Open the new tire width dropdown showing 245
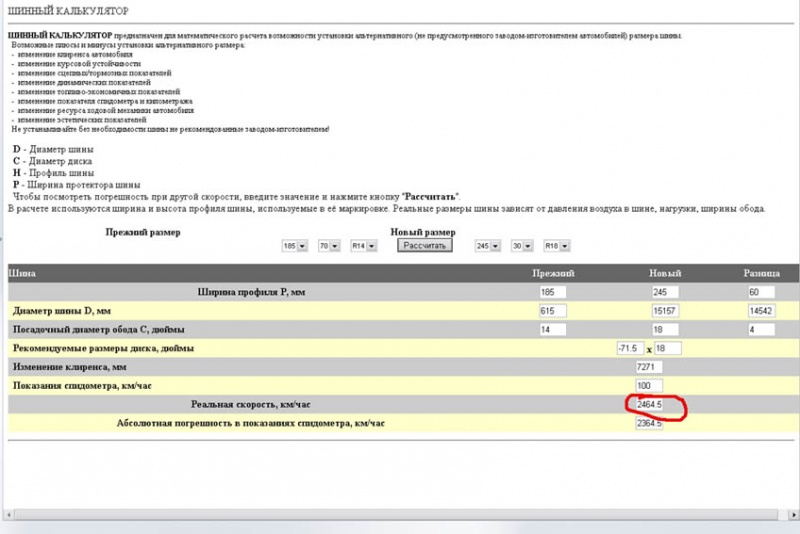This screenshot has width=800, height=534. 487,245
